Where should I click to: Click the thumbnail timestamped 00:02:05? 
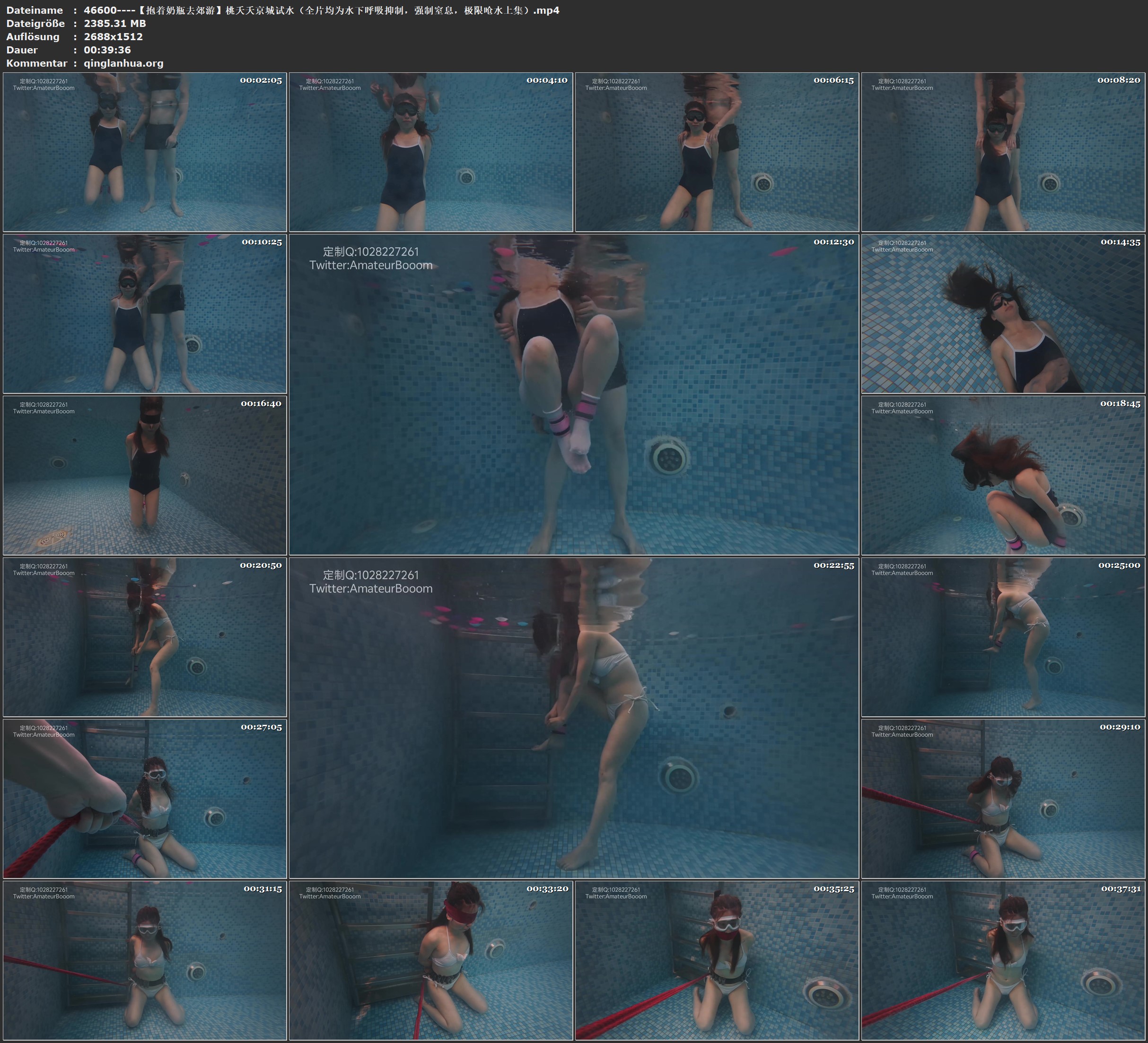point(145,152)
